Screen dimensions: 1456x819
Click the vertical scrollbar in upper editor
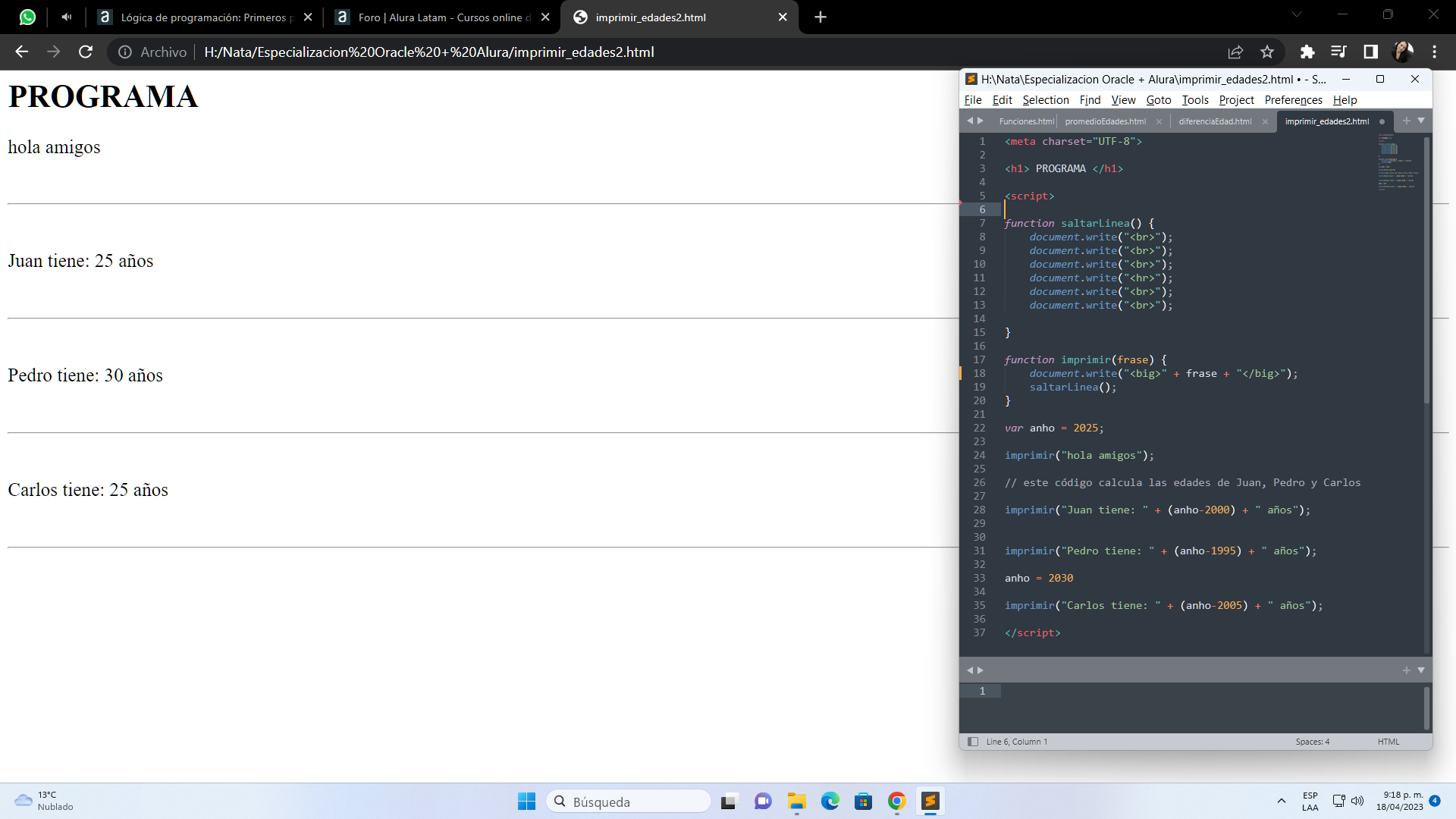pyautogui.click(x=1427, y=270)
